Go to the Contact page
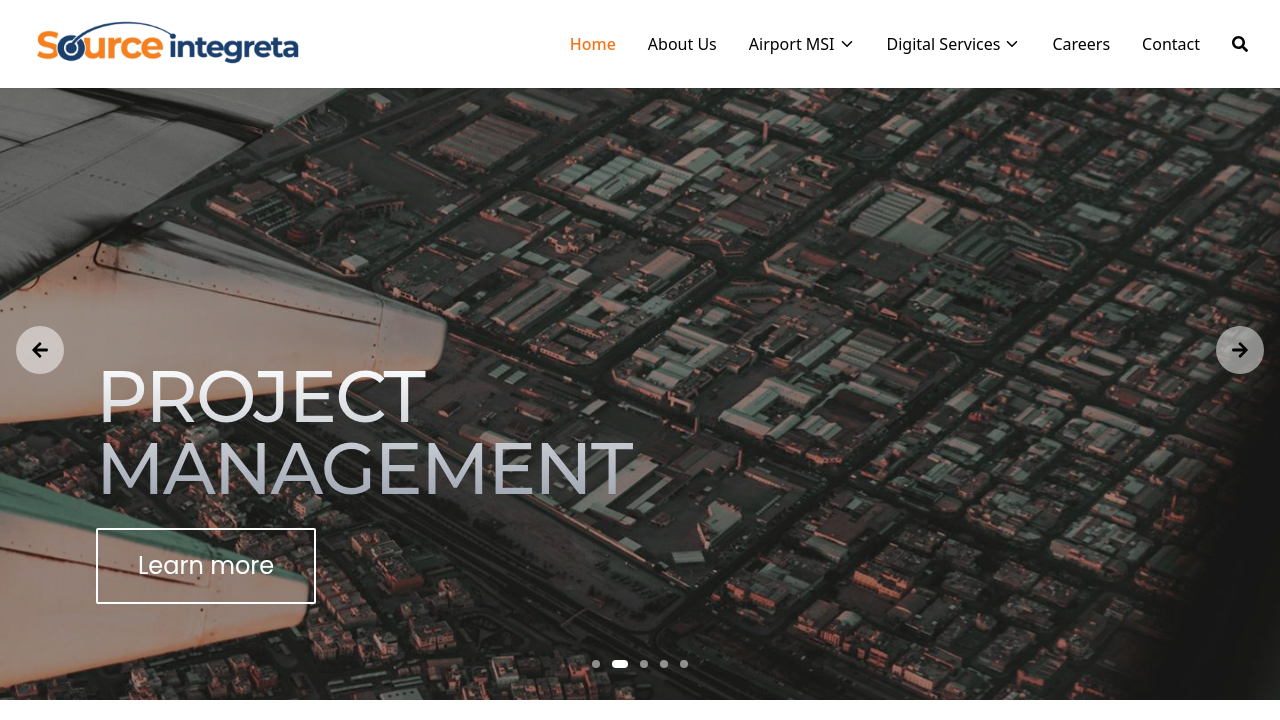The image size is (1280, 720). [1171, 44]
